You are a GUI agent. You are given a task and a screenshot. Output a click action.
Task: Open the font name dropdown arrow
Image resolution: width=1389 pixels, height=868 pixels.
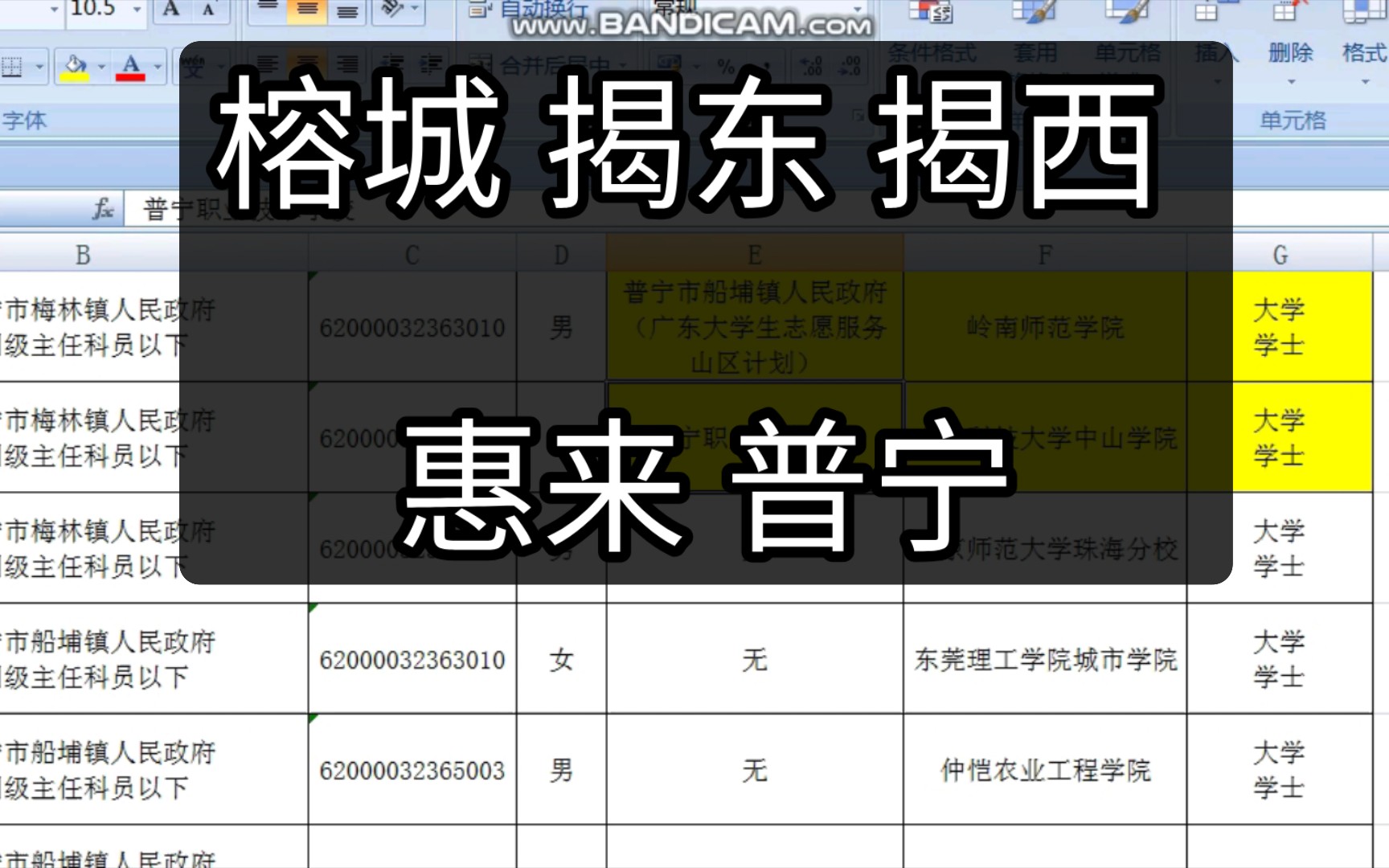pos(54,10)
